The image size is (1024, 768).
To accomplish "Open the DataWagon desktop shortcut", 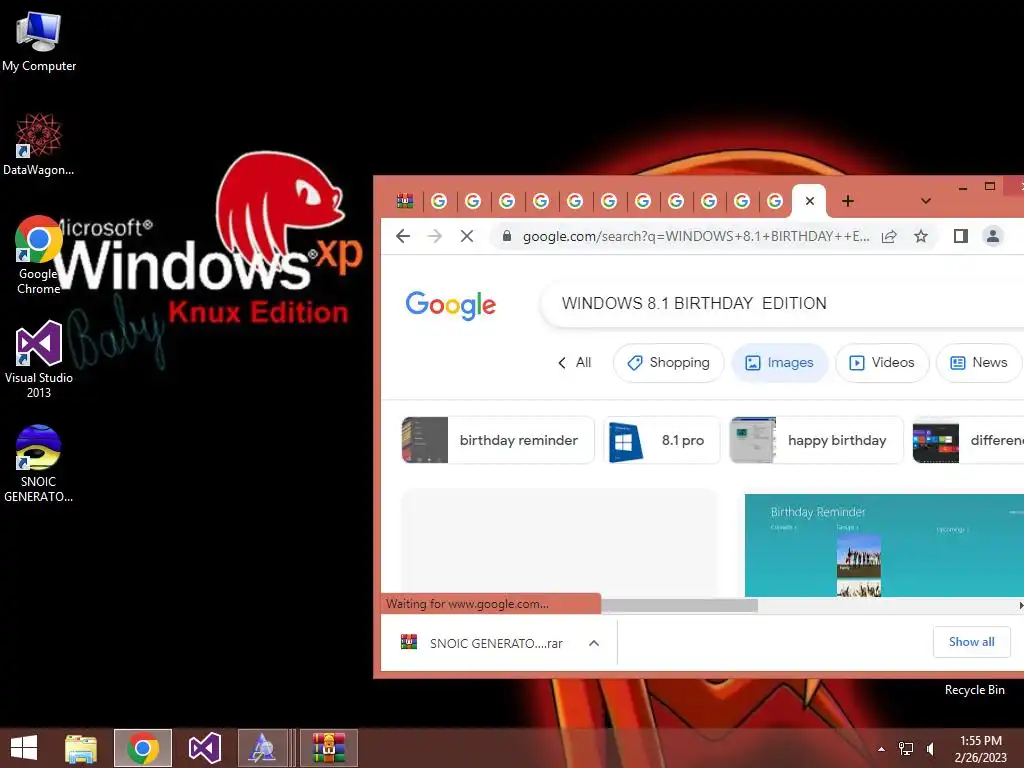I will pos(39,144).
